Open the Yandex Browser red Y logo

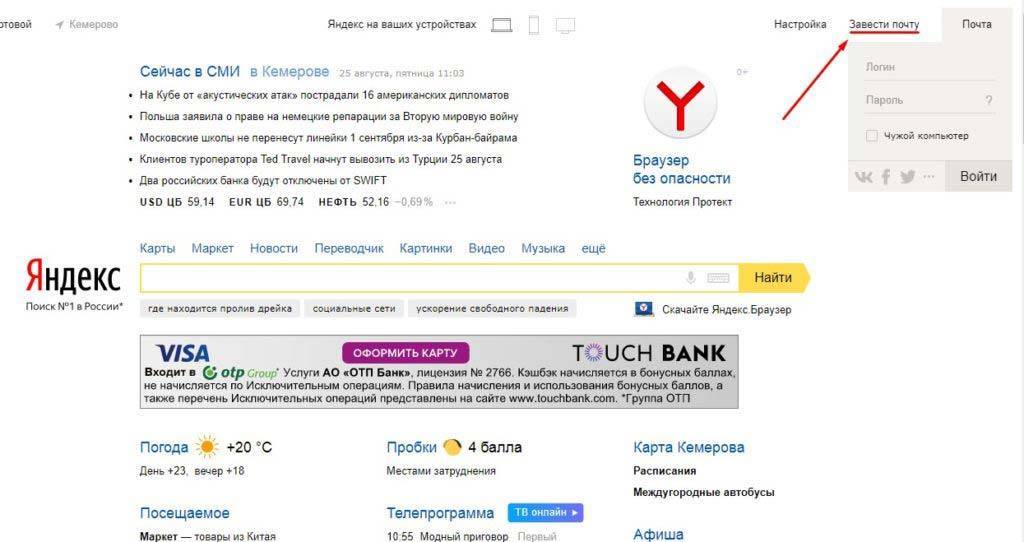680,103
